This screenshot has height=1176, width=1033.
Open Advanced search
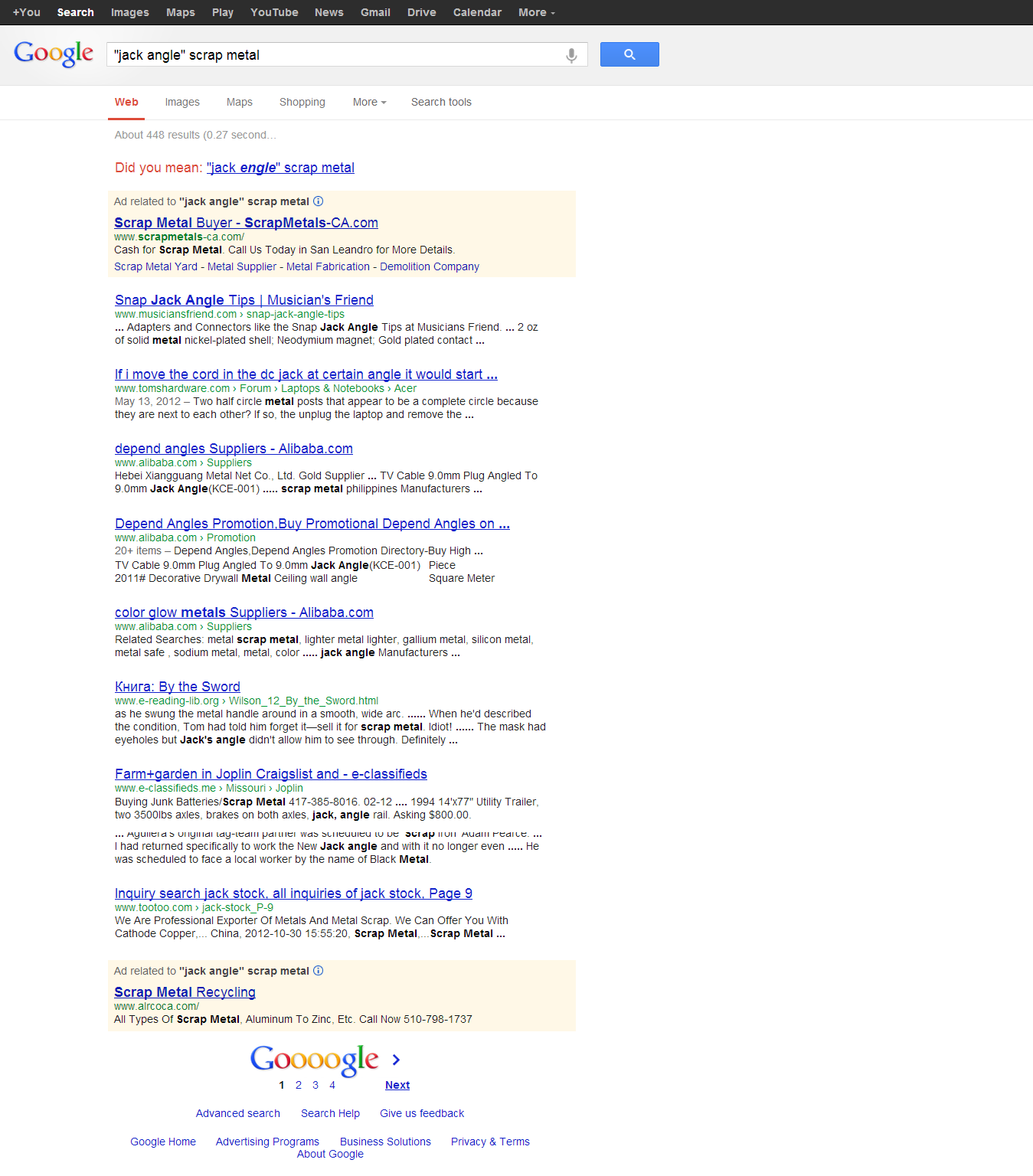coord(238,1113)
